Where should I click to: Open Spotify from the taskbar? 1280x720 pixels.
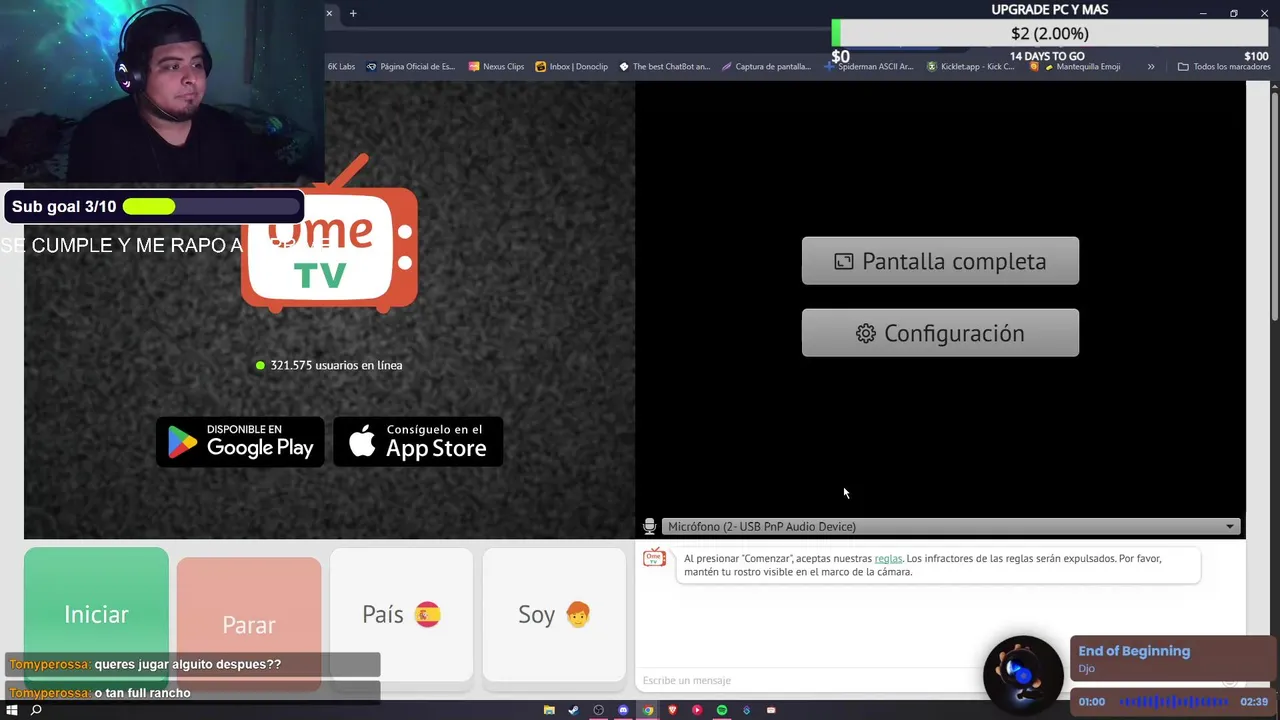pyautogui.click(x=721, y=710)
